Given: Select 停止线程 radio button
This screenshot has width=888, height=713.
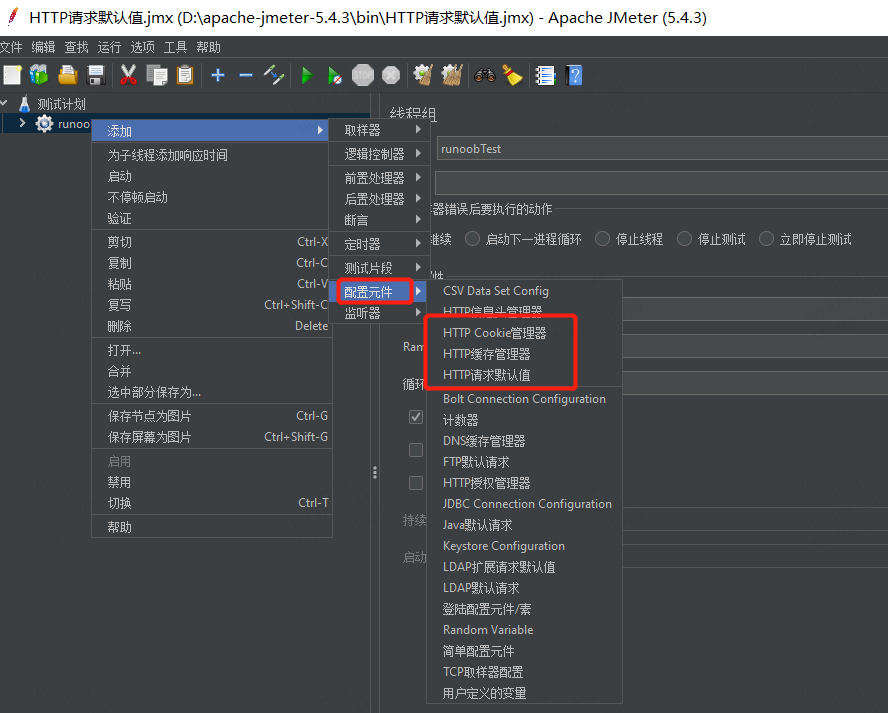Looking at the screenshot, I should coord(603,239).
